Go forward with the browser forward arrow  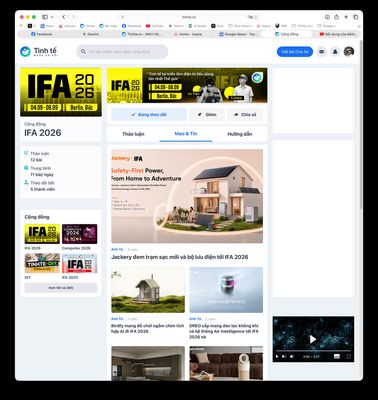[73, 17]
